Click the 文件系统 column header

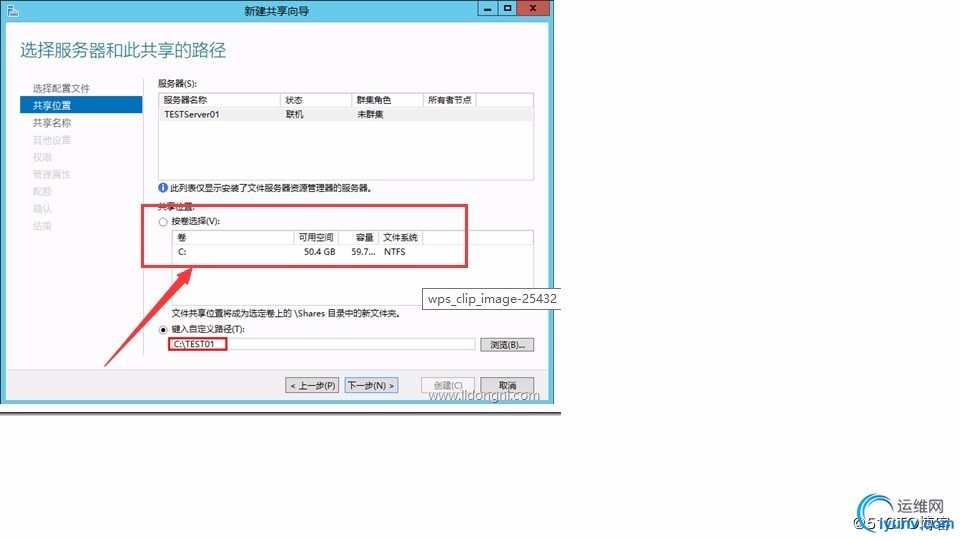400,238
